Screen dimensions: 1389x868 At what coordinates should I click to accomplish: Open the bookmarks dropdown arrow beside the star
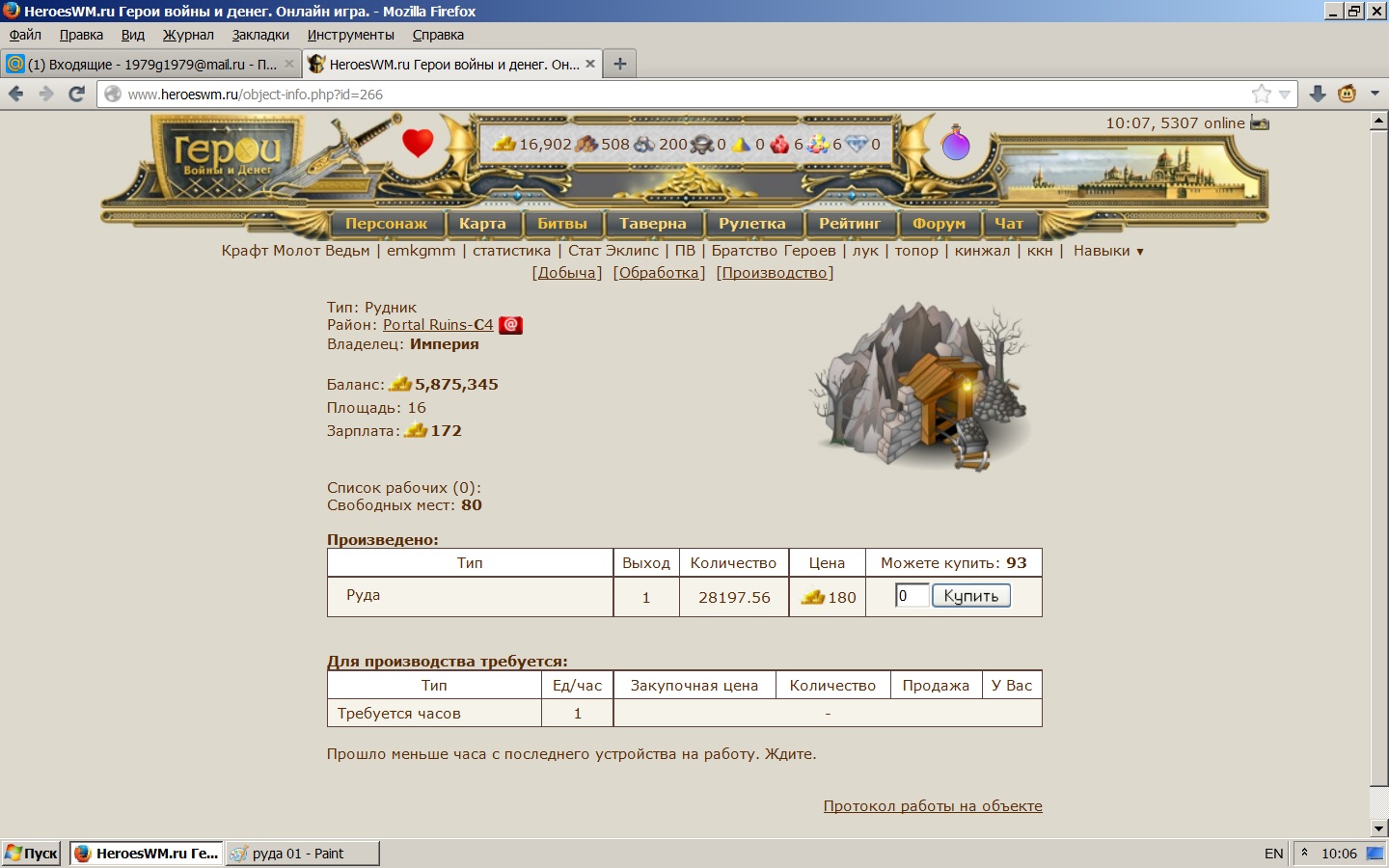(x=1285, y=95)
